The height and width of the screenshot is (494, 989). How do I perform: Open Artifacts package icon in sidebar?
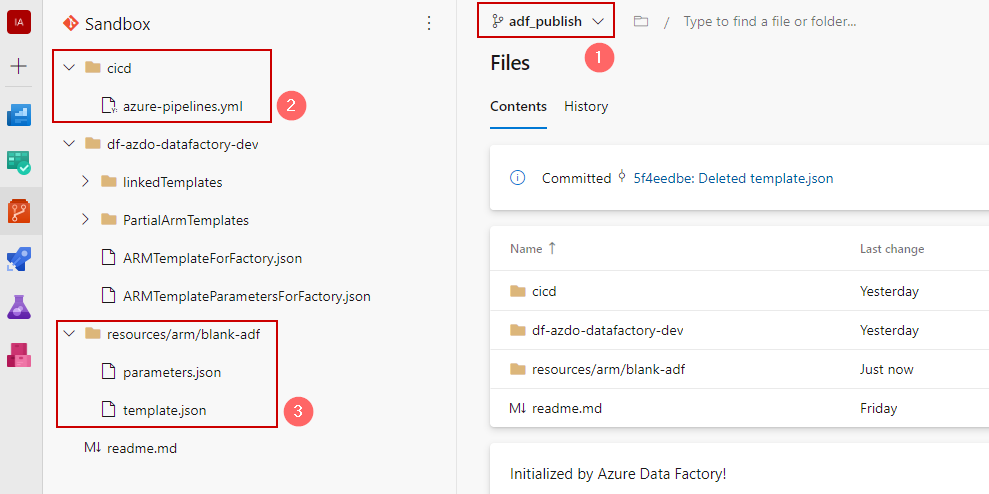19,355
